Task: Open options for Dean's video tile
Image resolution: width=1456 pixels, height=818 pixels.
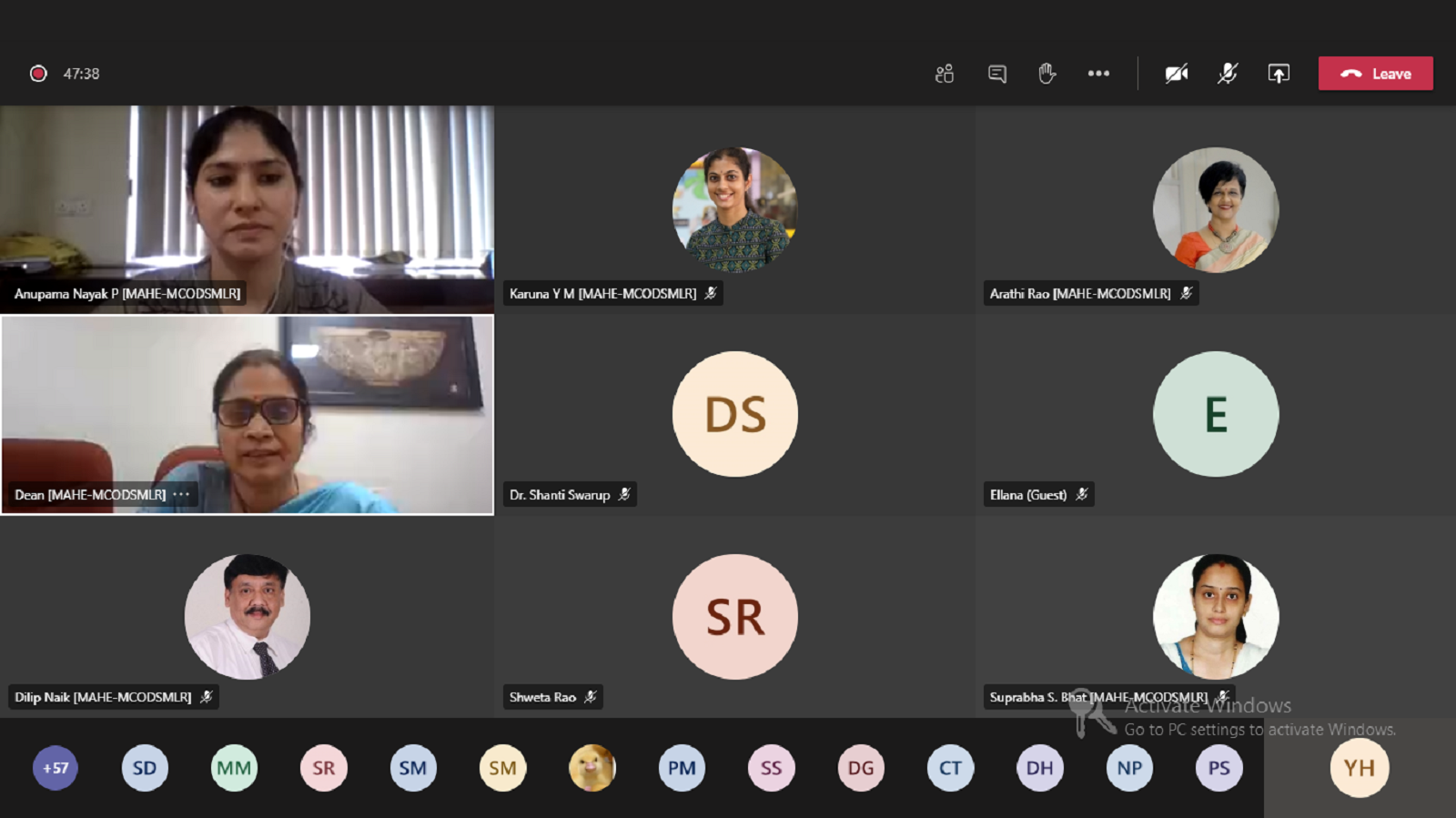Action: 182,495
